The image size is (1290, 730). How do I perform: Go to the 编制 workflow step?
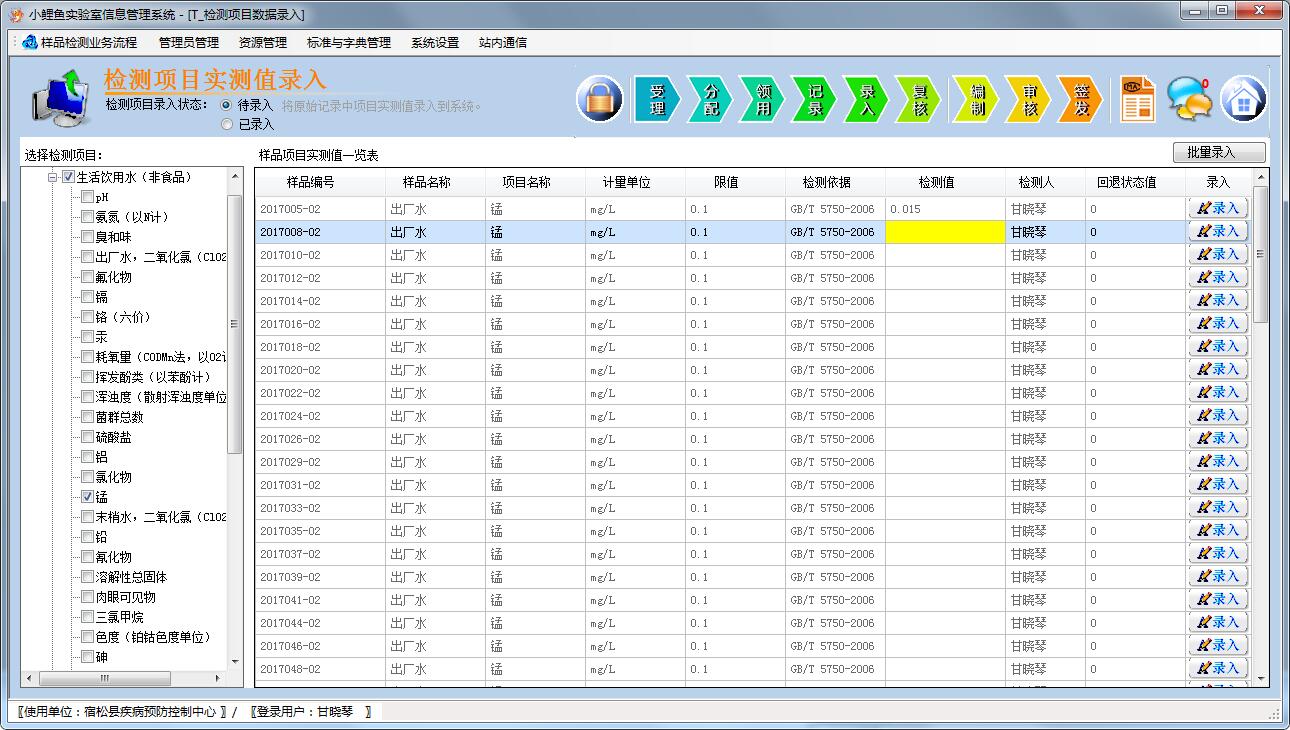976,99
